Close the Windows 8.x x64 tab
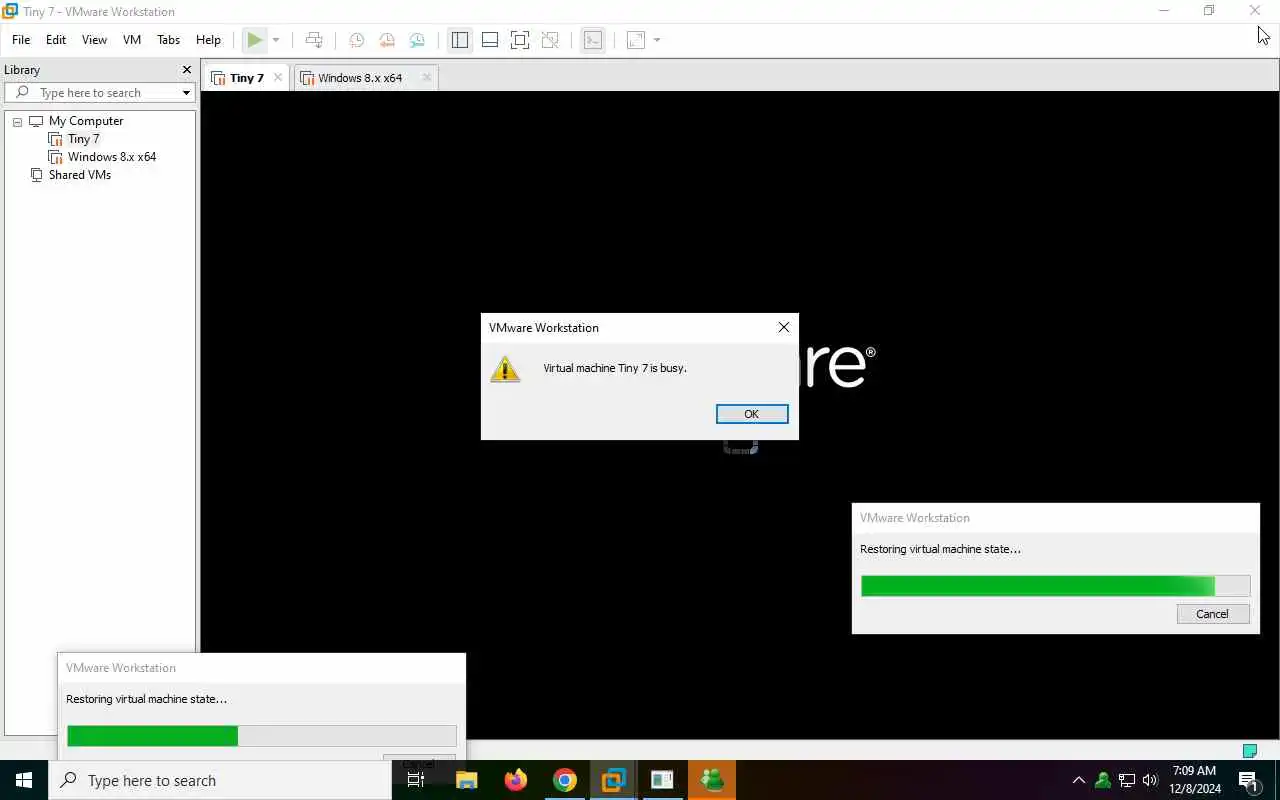 click(x=427, y=77)
